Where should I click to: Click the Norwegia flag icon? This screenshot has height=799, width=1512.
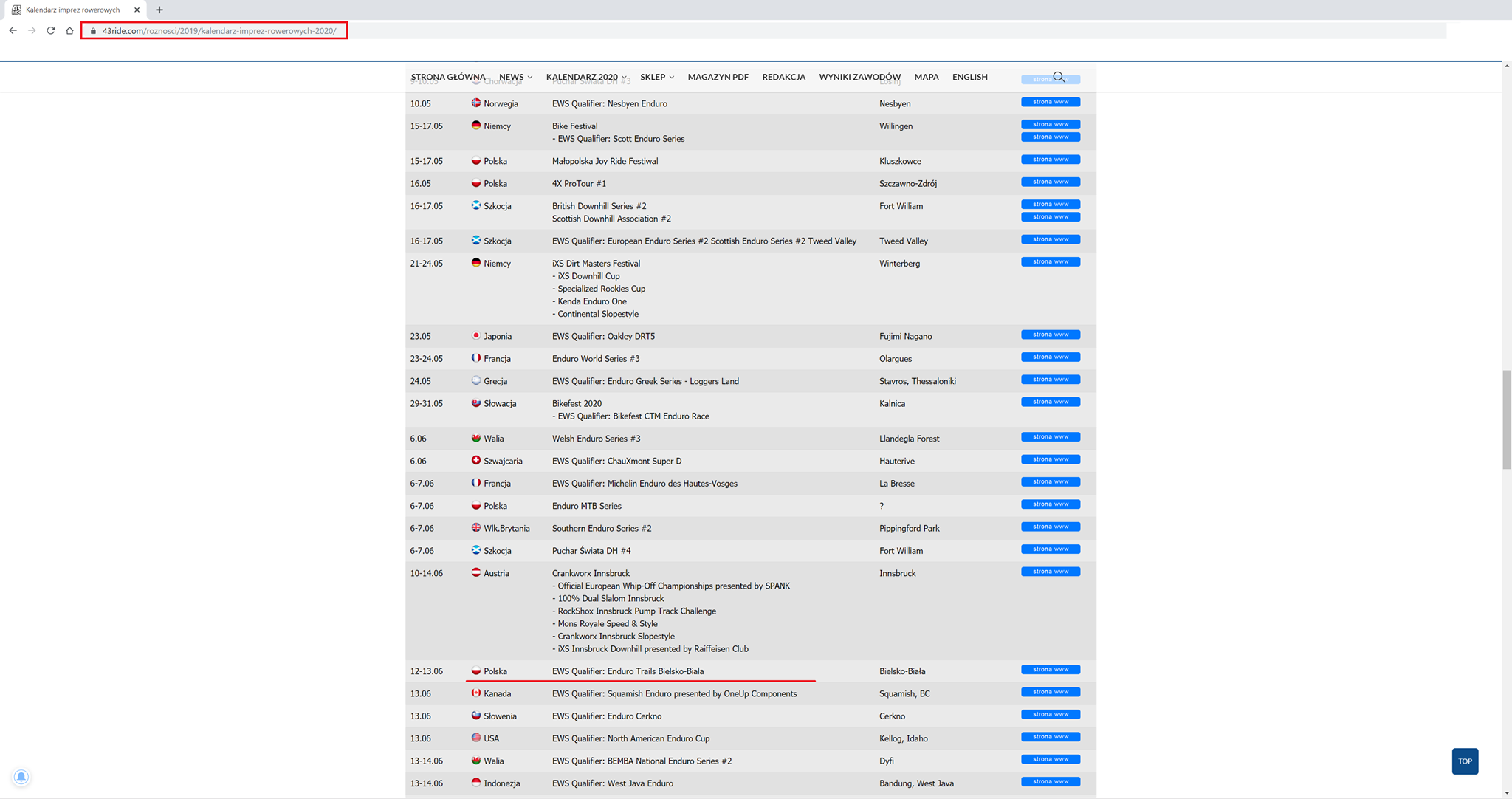(476, 103)
